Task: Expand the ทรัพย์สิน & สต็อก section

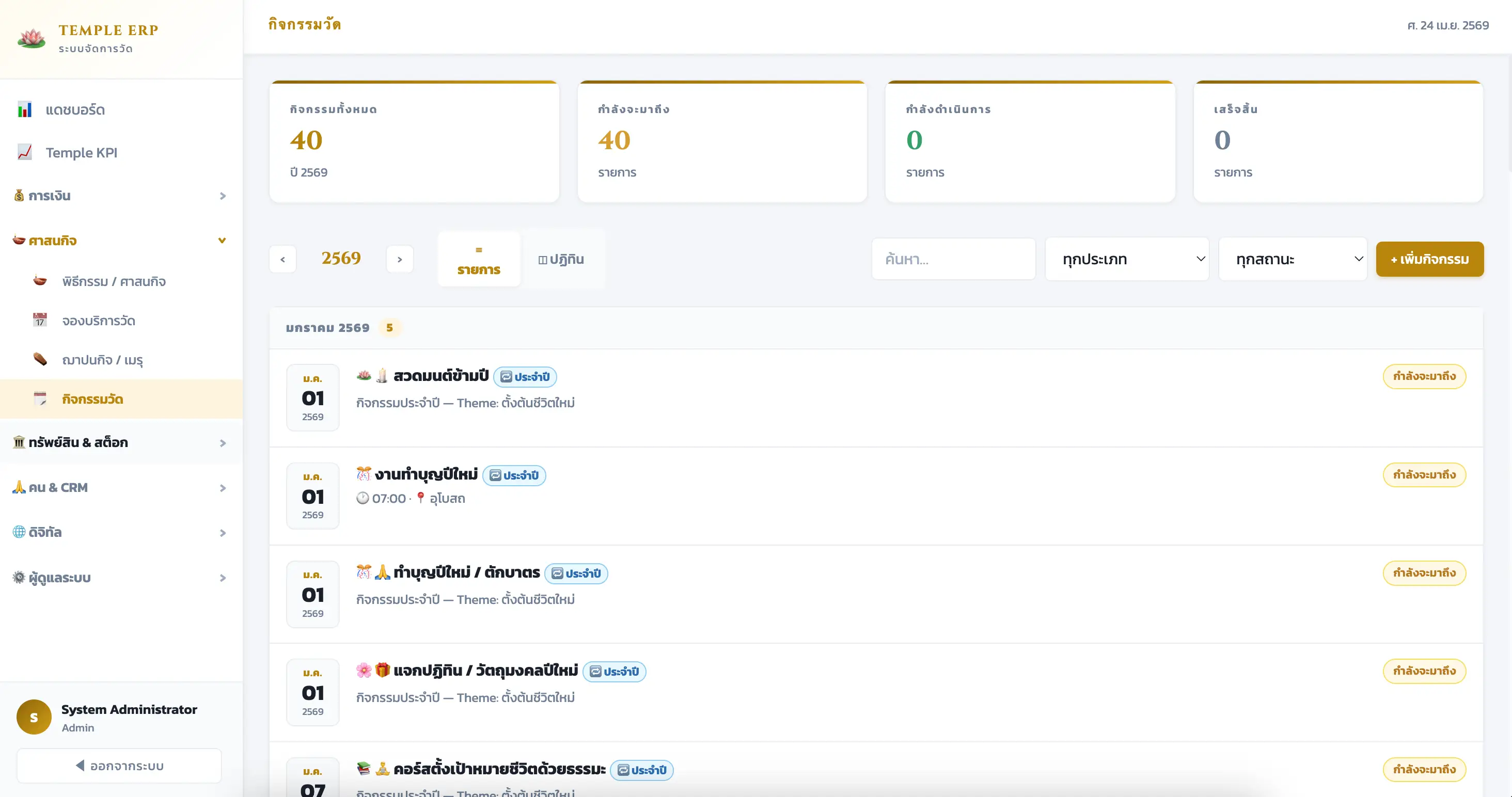Action: coord(121,442)
